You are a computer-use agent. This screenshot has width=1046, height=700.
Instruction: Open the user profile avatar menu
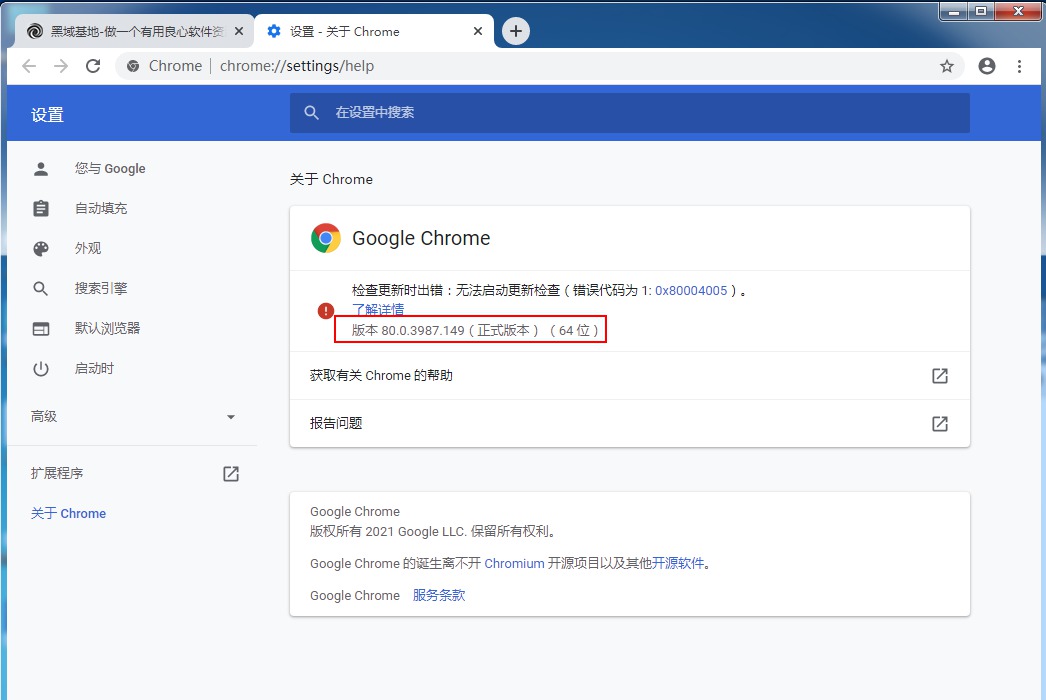[987, 66]
